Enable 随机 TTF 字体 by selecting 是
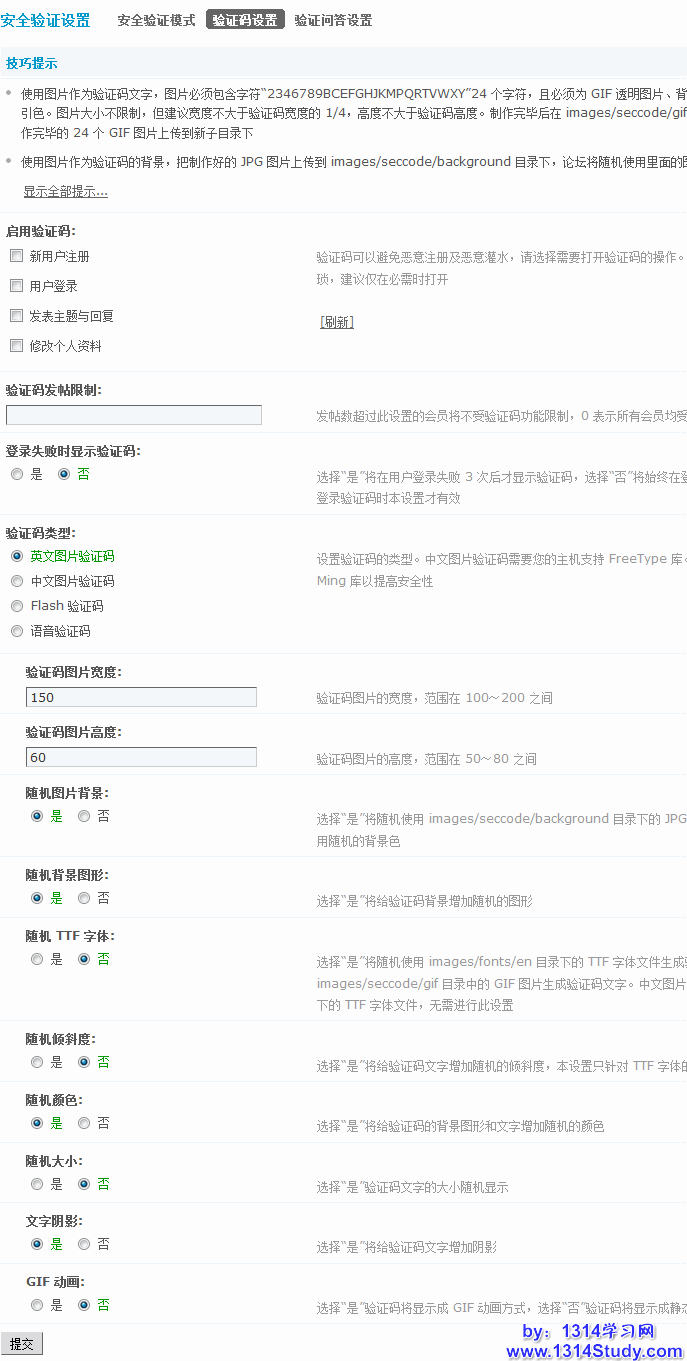The width and height of the screenshot is (687, 1361). [x=37, y=959]
